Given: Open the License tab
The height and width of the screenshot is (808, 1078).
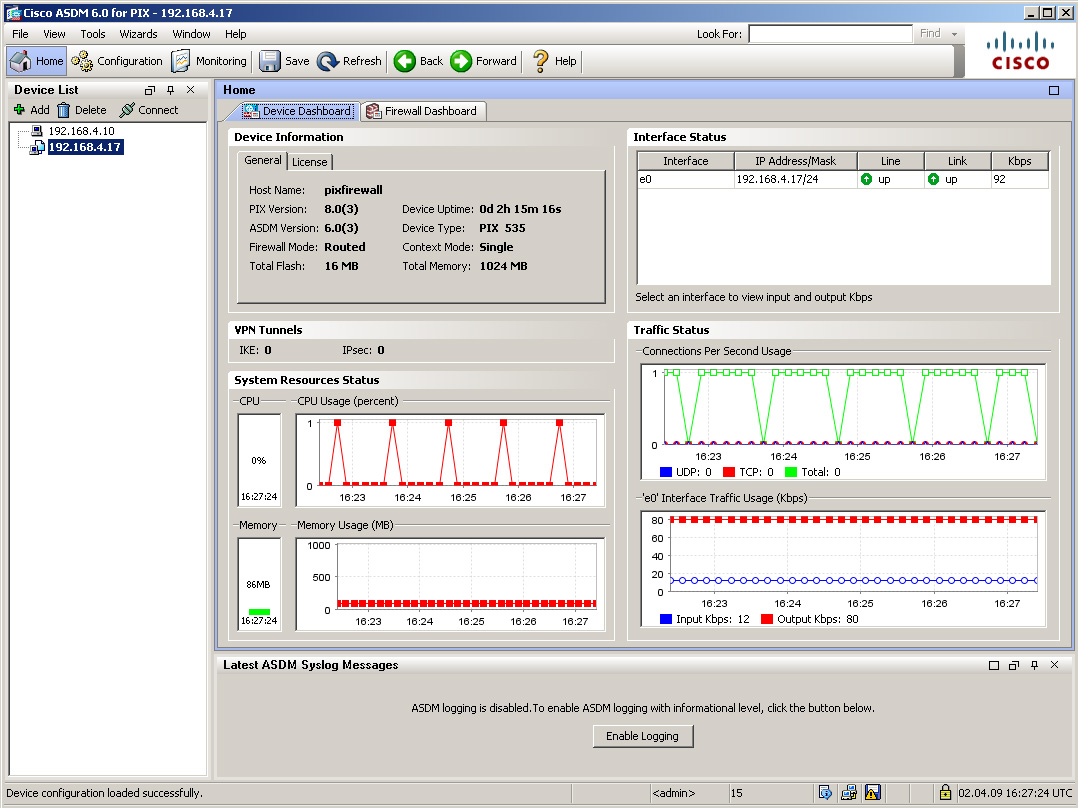Looking at the screenshot, I should [x=309, y=162].
